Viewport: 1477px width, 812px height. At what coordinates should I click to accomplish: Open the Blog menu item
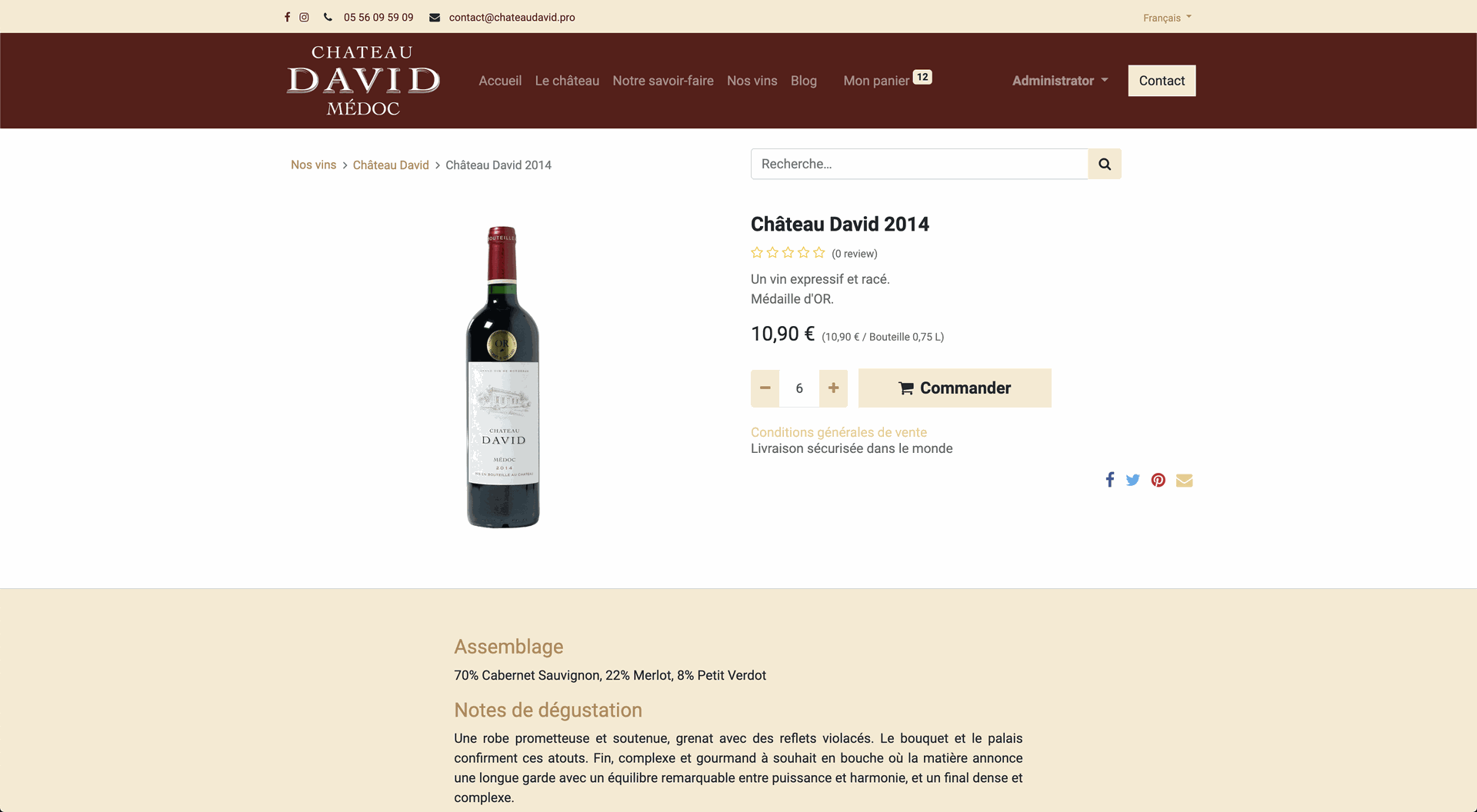coord(803,81)
